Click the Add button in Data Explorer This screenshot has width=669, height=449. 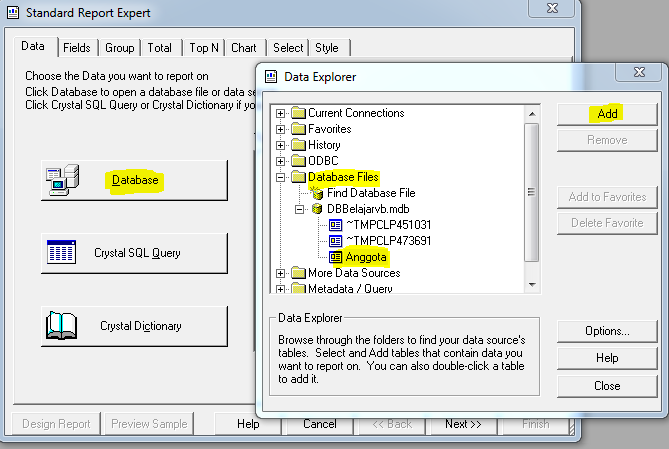click(607, 114)
